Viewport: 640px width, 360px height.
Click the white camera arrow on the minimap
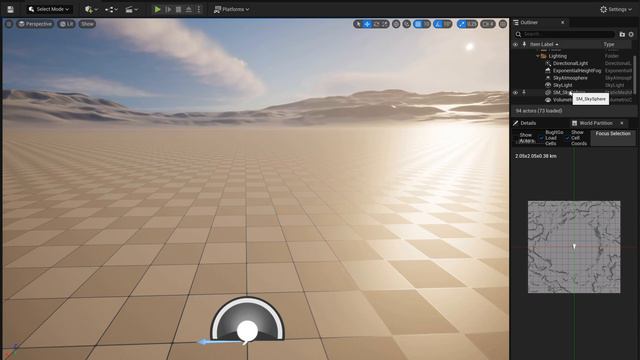coord(574,247)
